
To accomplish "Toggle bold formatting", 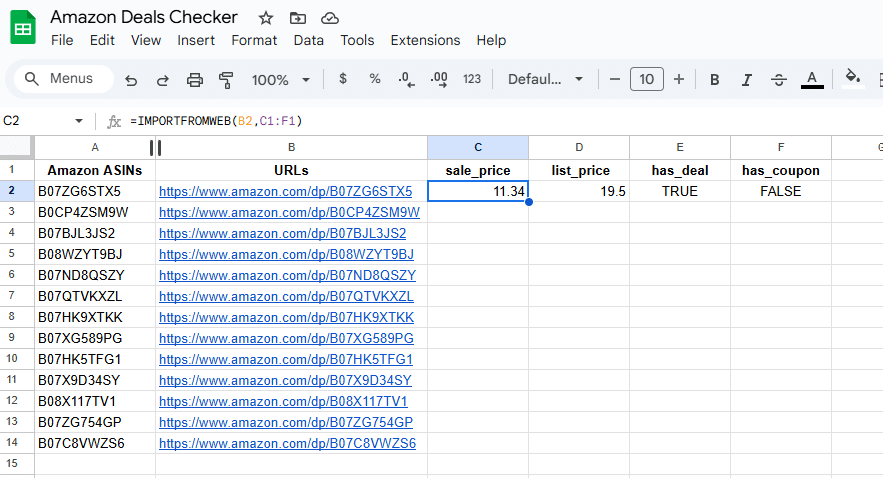I will click(714, 80).
